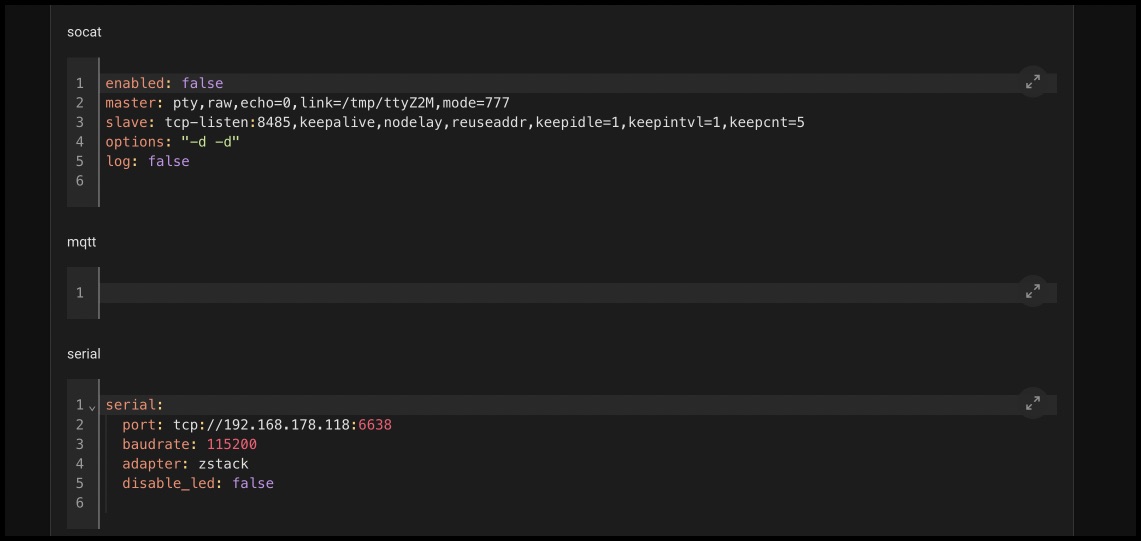Click line number 6 in socat editor

tap(79, 181)
